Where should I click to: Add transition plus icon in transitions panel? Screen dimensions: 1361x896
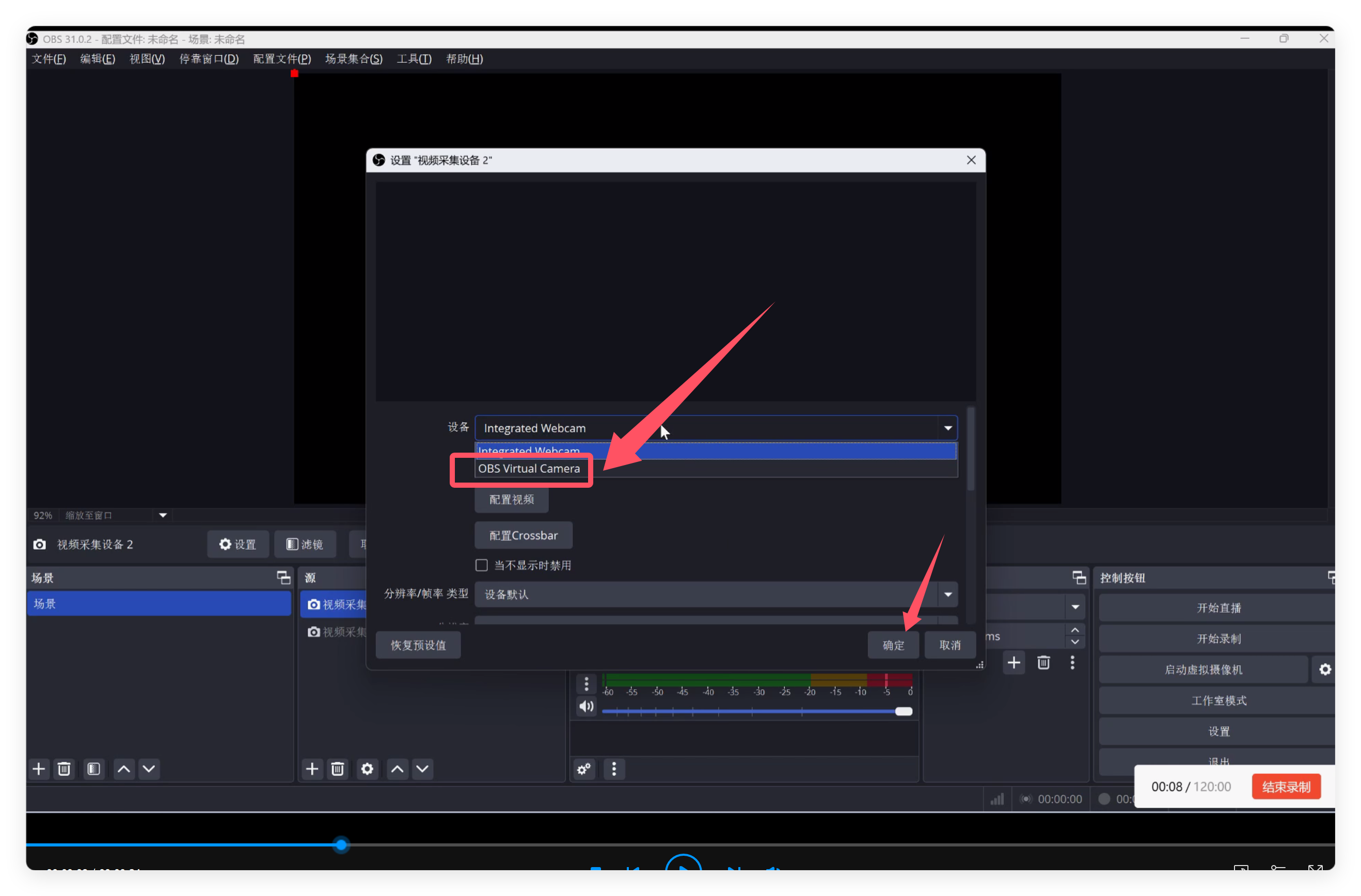[1014, 662]
